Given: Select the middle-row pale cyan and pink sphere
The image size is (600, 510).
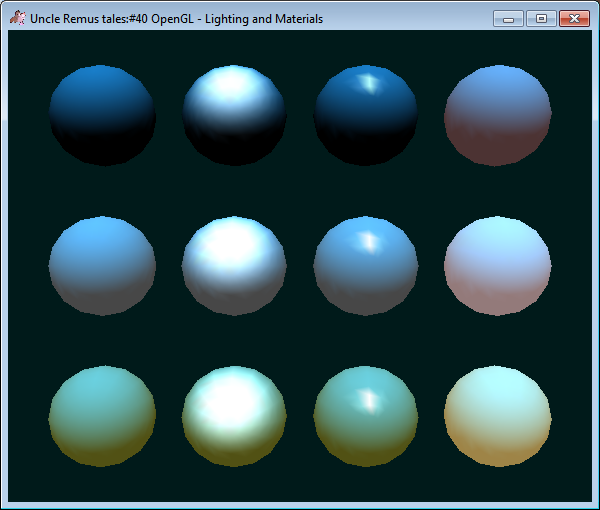Looking at the screenshot, I should (x=498, y=265).
